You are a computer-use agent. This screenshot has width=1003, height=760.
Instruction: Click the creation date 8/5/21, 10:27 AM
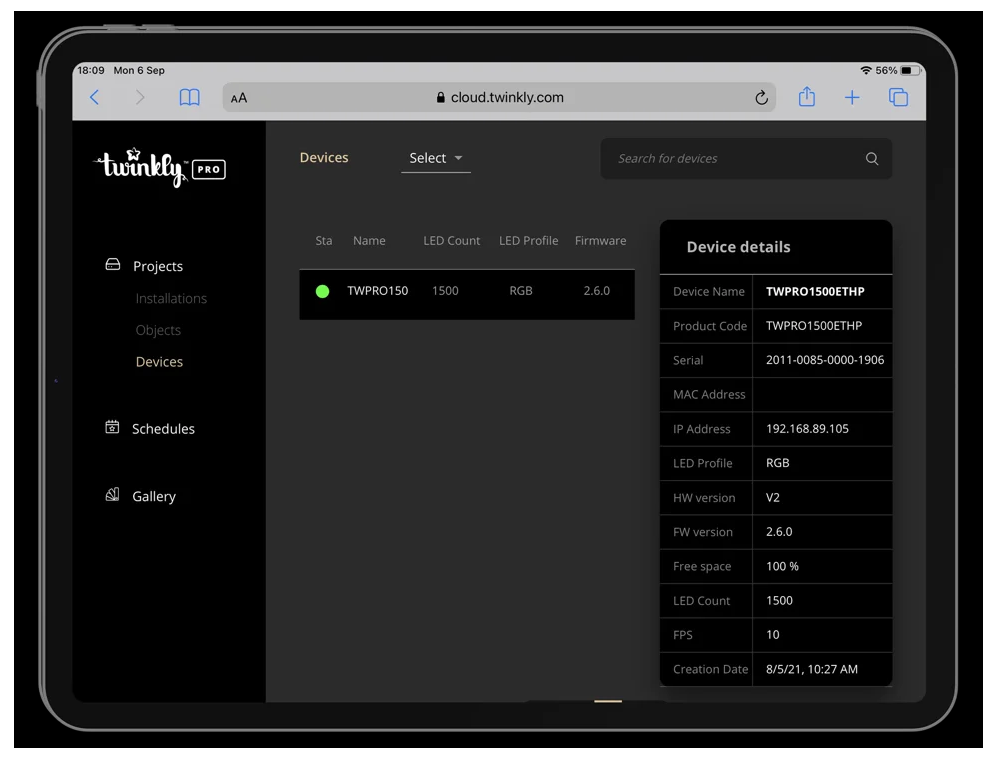coord(812,669)
